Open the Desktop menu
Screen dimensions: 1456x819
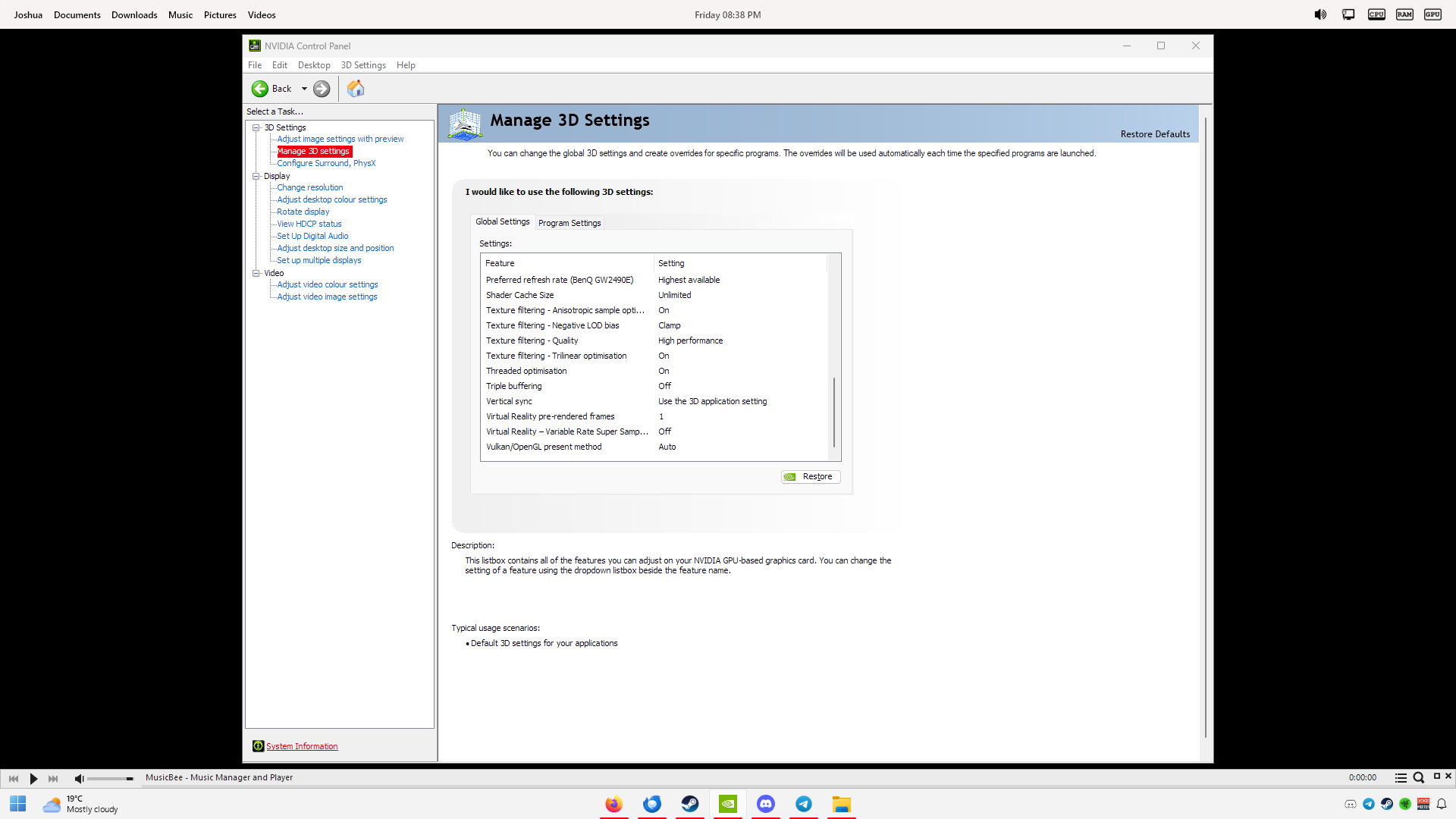314,65
